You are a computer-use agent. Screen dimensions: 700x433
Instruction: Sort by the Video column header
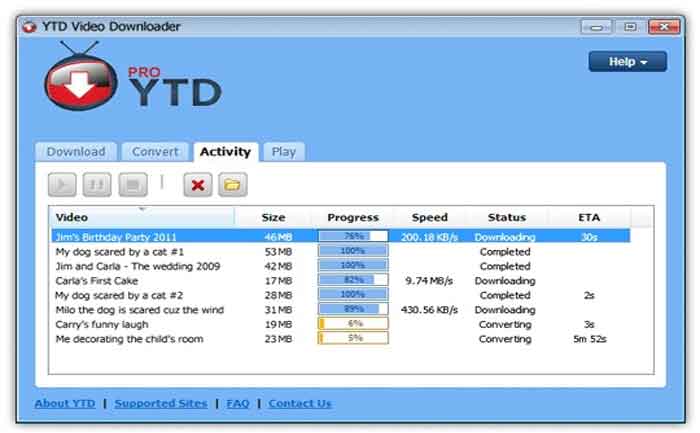click(142, 217)
